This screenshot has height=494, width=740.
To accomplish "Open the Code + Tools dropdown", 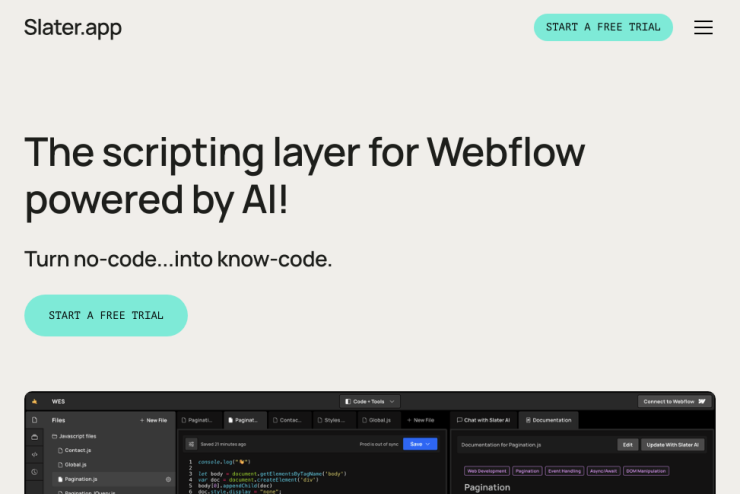I will [370, 402].
